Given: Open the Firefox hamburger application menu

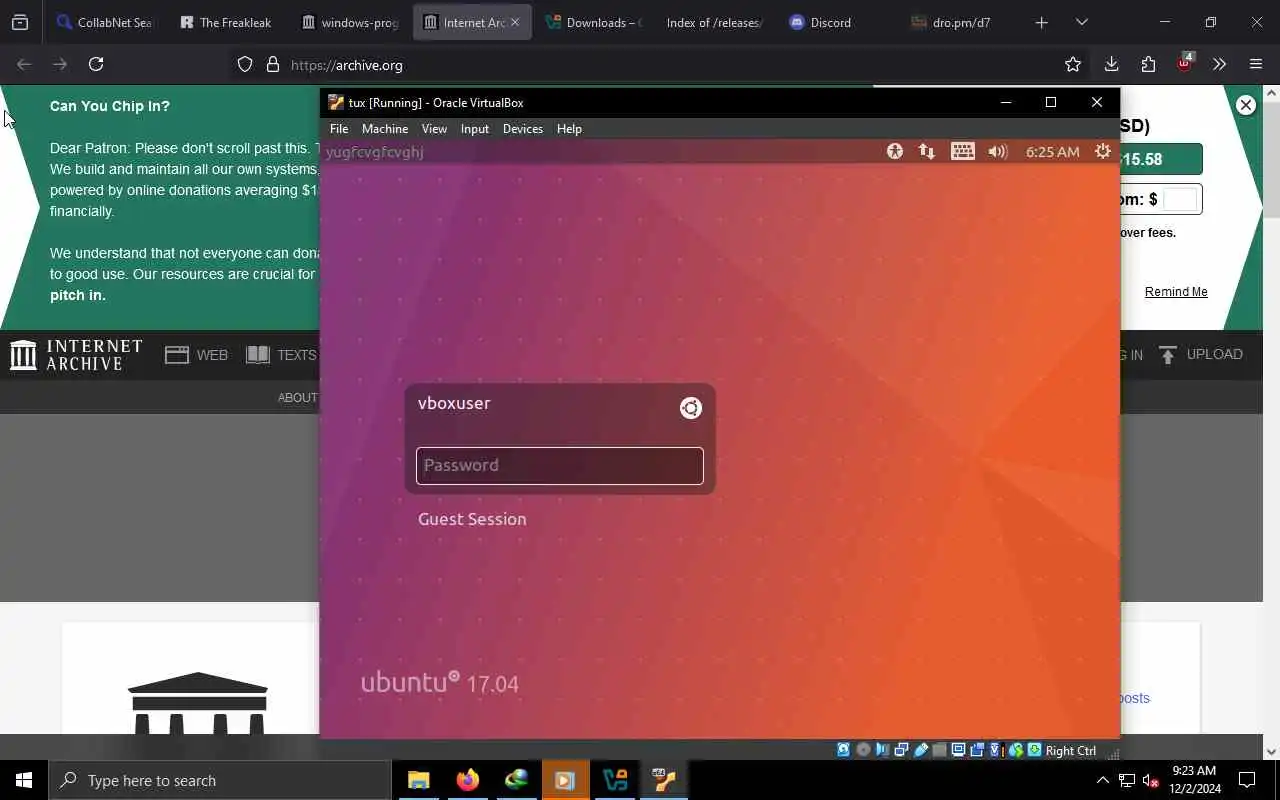Looking at the screenshot, I should (x=1256, y=64).
